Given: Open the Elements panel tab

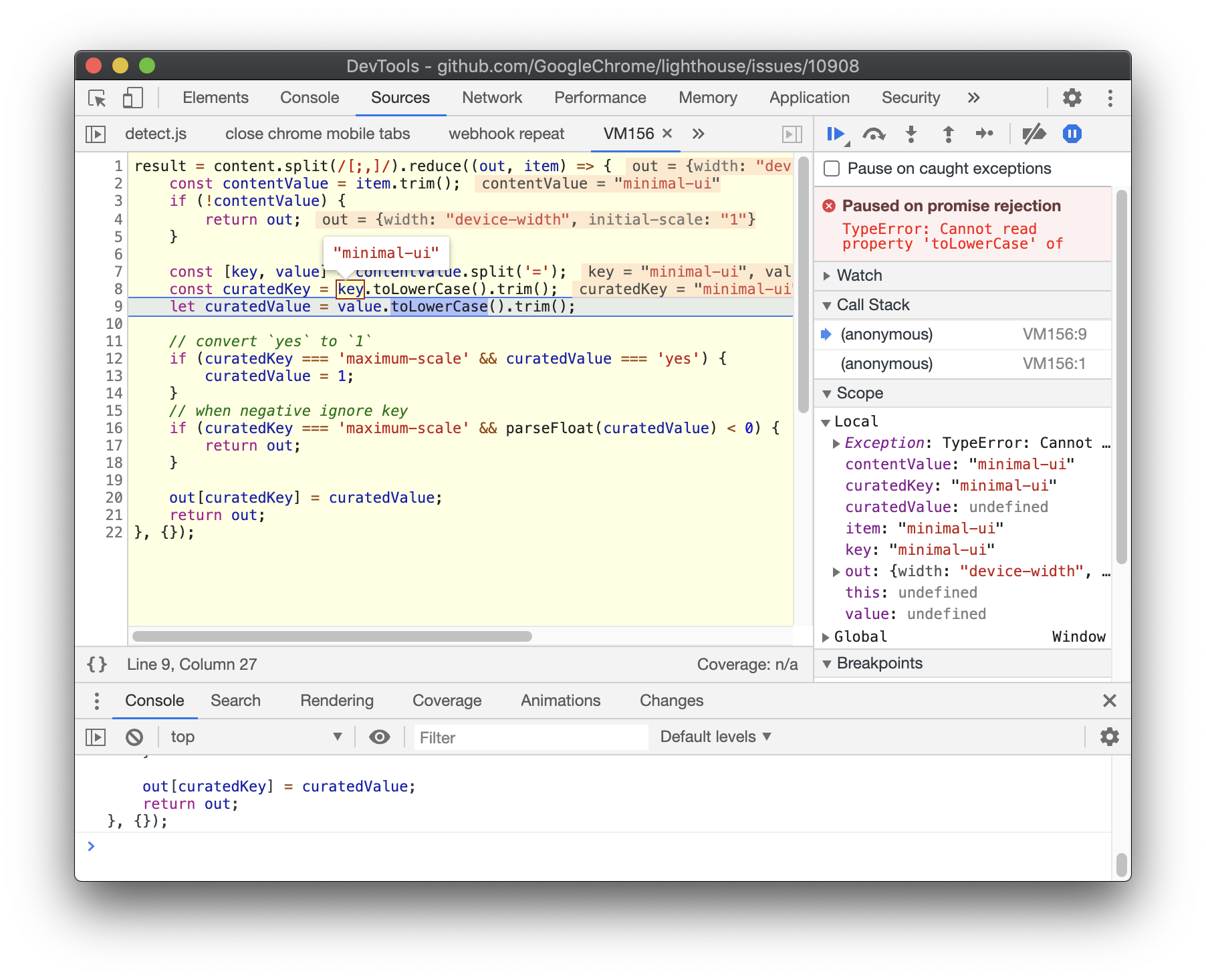Looking at the screenshot, I should [x=215, y=98].
